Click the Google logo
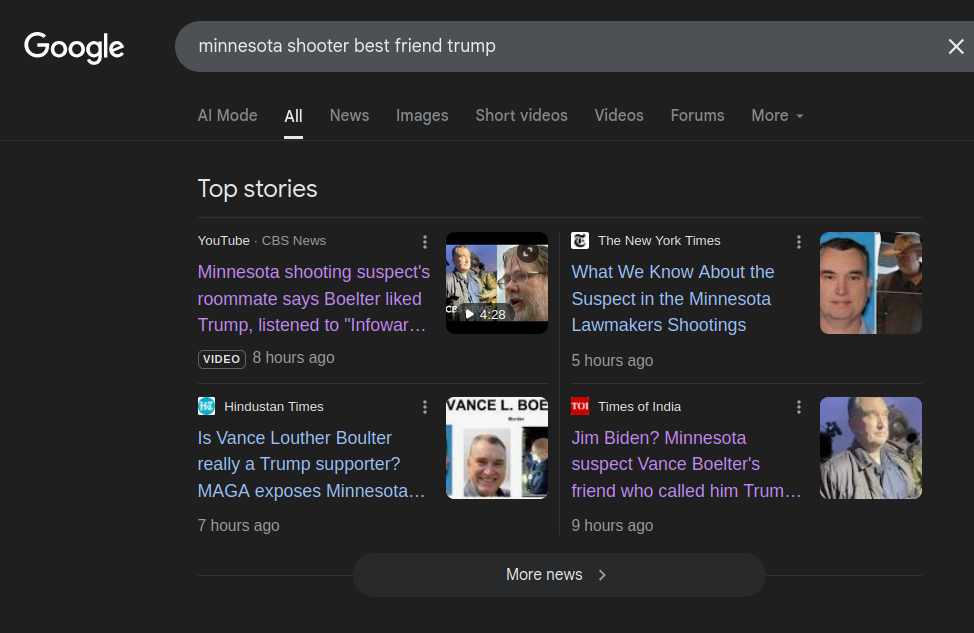The height and width of the screenshot is (633, 974). point(74,47)
